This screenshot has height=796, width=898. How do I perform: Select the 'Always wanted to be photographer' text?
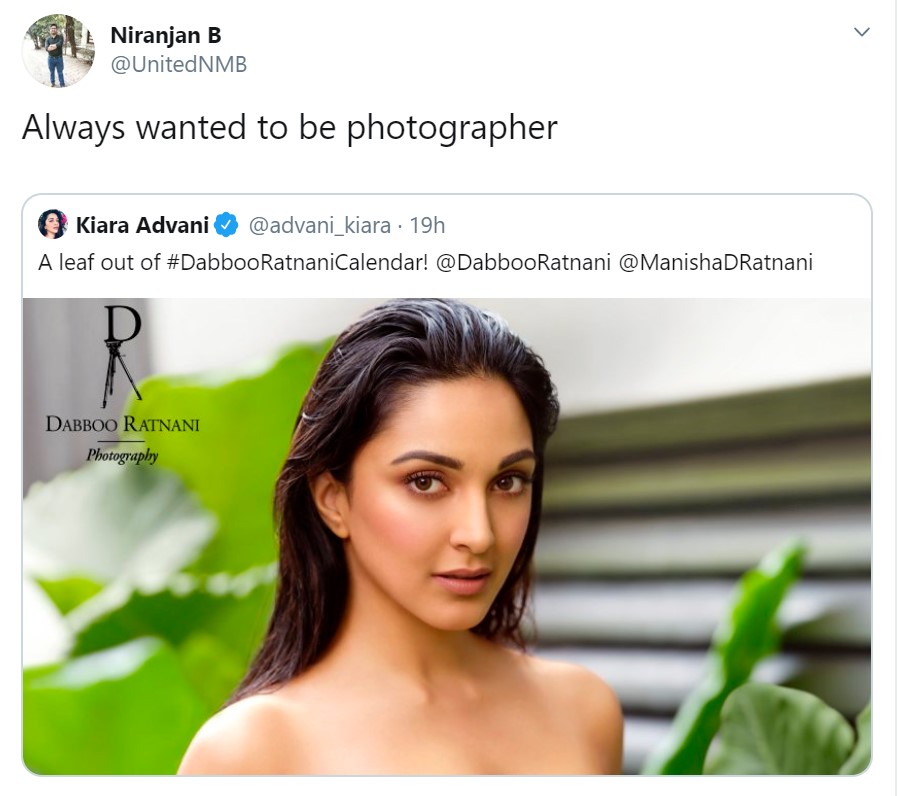tap(289, 128)
